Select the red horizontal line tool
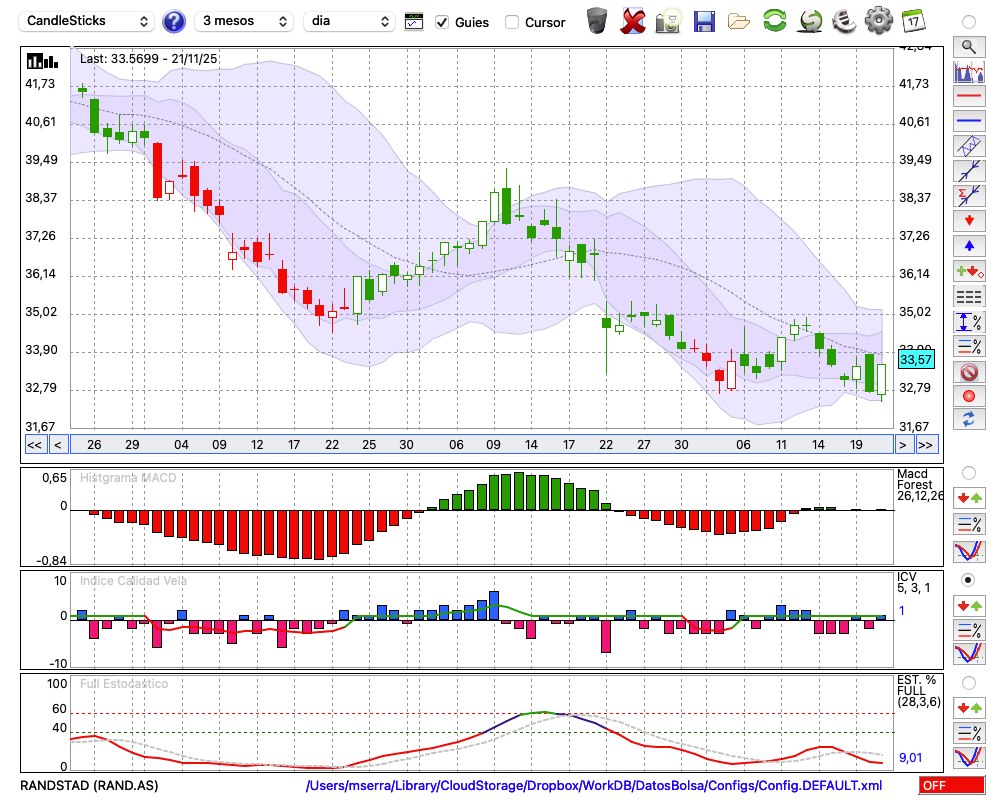The width and height of the screenshot is (1000, 800). point(968,97)
